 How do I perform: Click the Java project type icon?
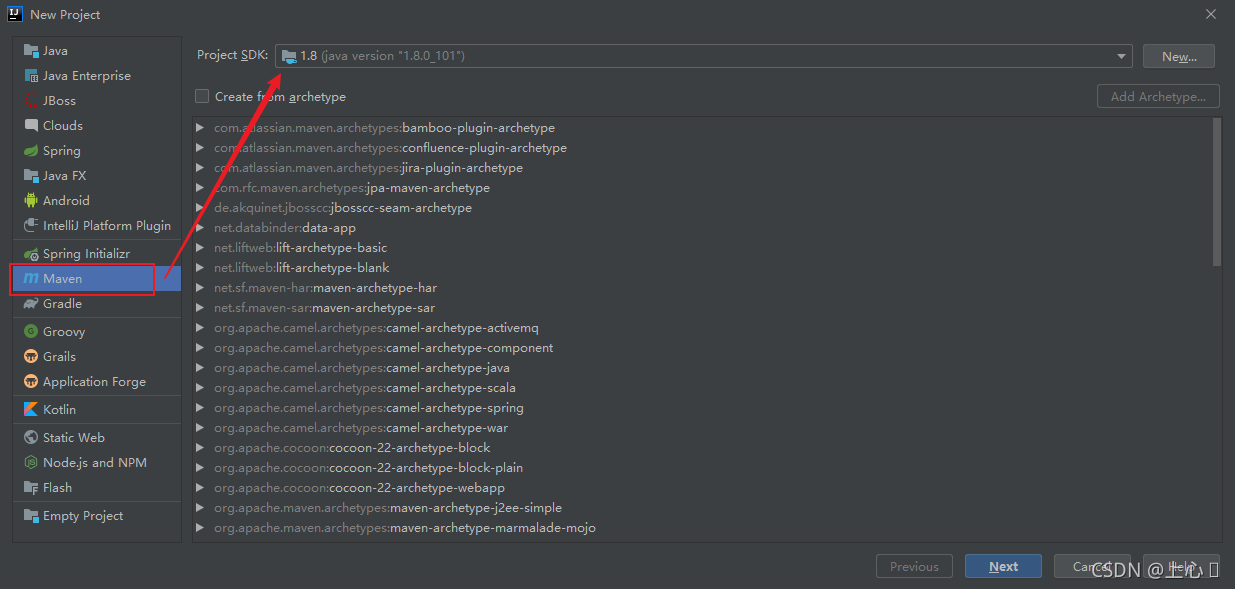(31, 50)
